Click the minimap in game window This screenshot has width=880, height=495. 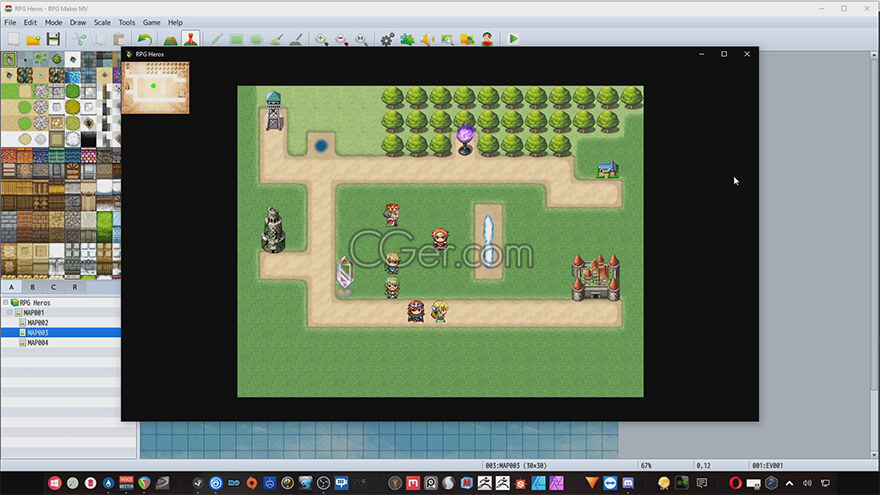155,88
